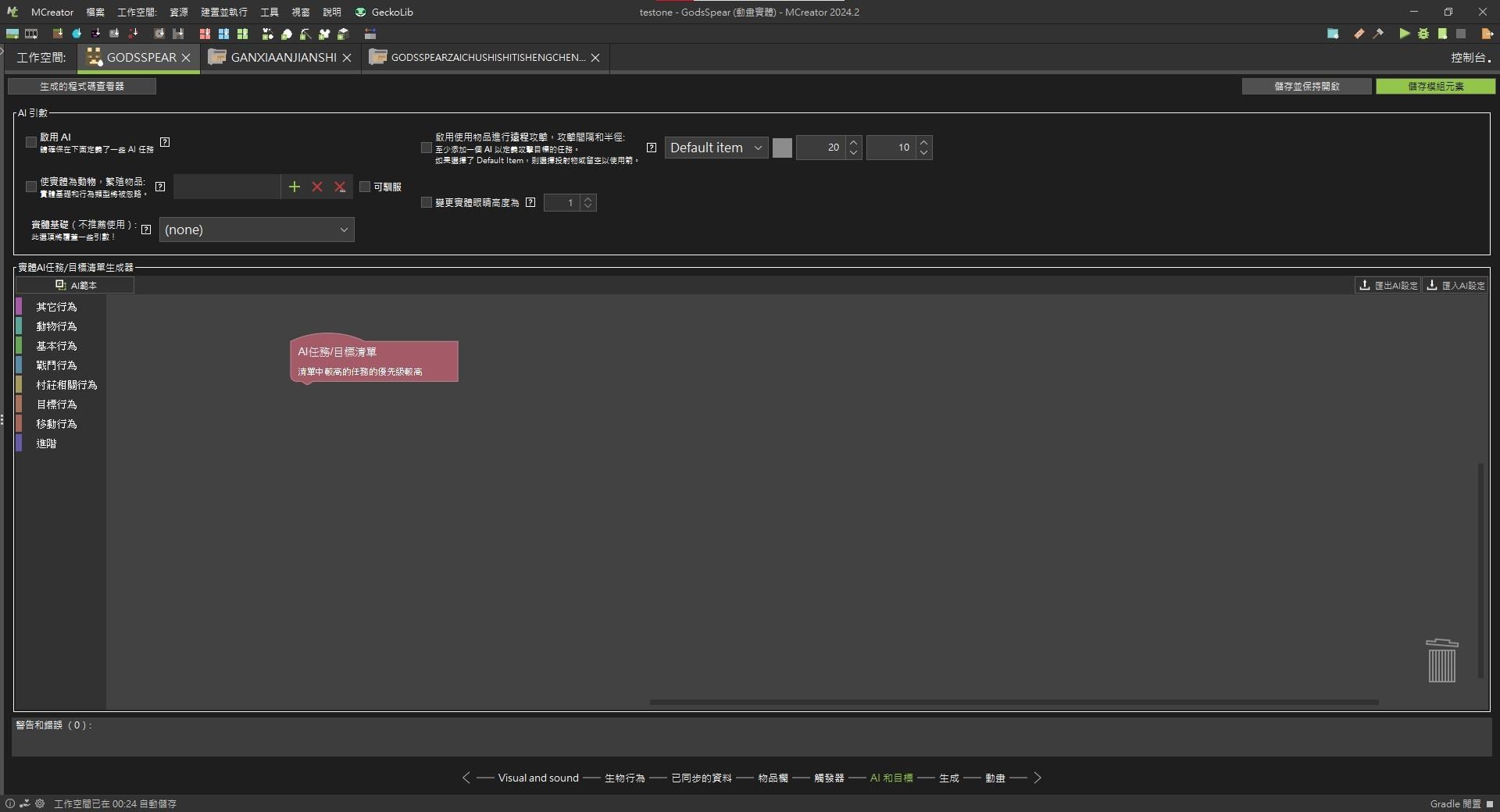Click the gray swatch beside Default item
Screen dimensions: 1500x812
tap(782, 148)
